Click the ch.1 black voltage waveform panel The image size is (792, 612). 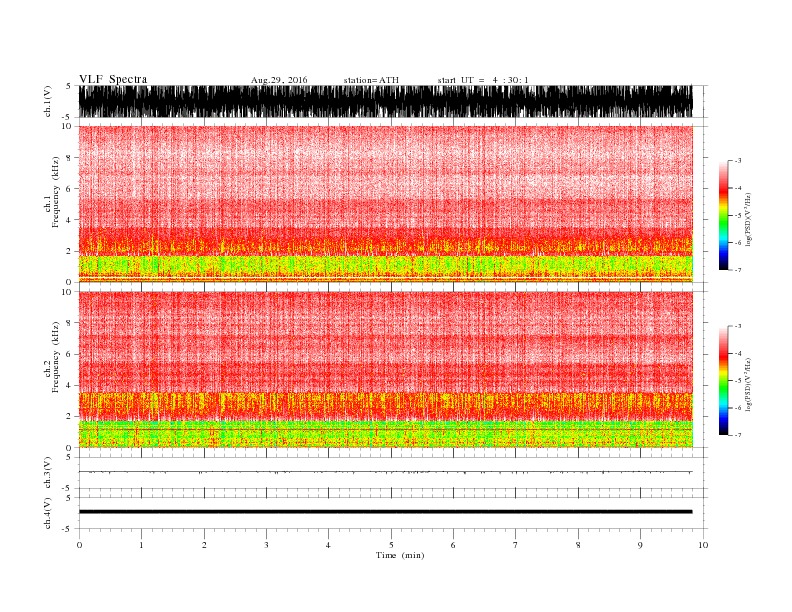pyautogui.click(x=385, y=101)
